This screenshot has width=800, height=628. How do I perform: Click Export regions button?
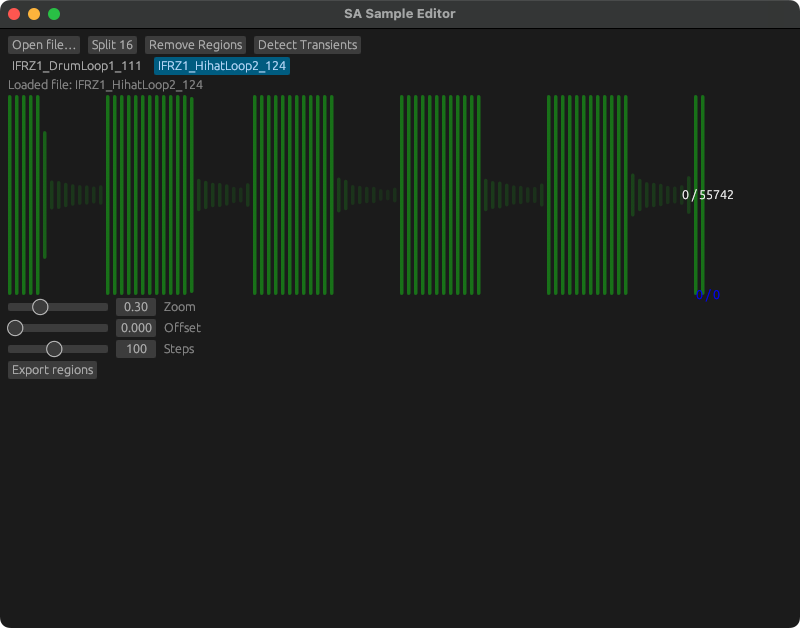tap(53, 370)
